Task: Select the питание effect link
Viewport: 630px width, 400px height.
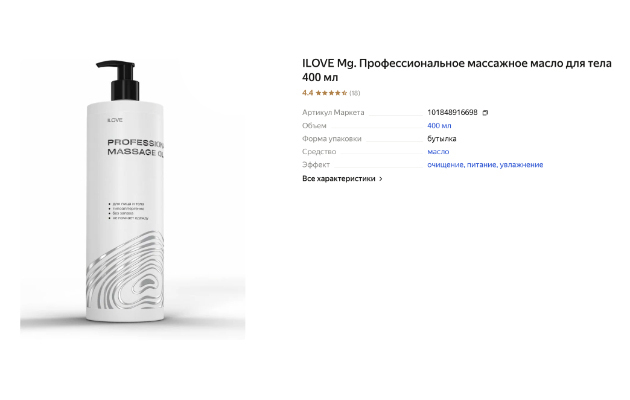Action: pyautogui.click(x=482, y=165)
